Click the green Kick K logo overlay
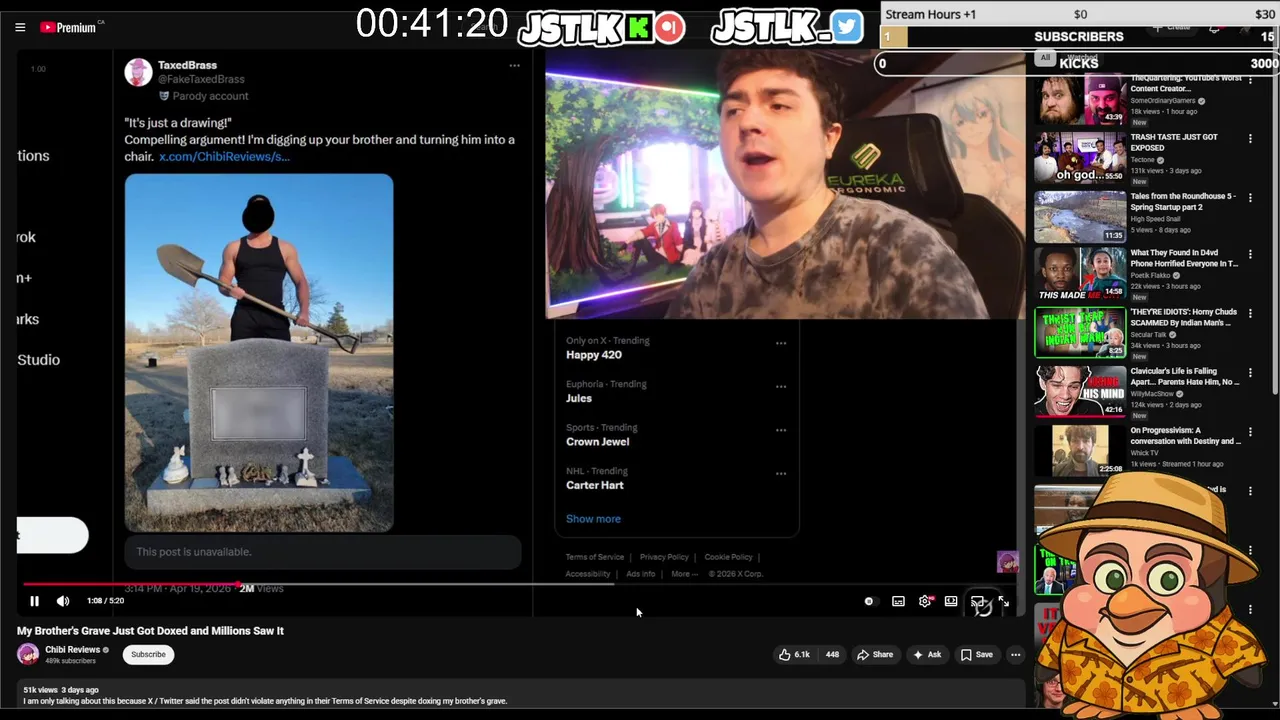This screenshot has width=1280, height=720. click(x=638, y=28)
